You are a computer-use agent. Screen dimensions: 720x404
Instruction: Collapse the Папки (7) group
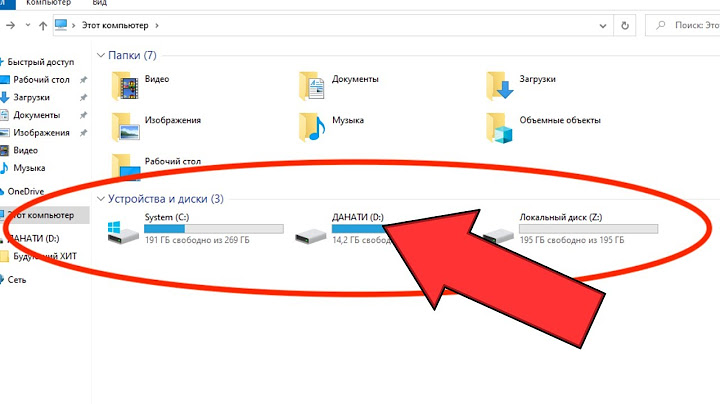101,56
